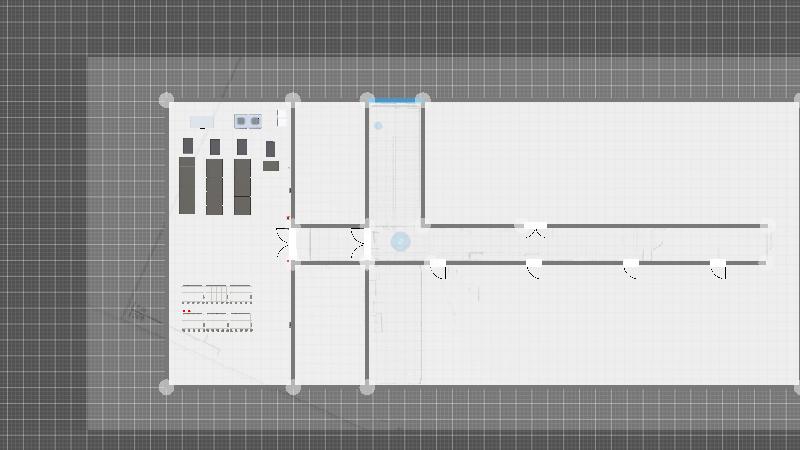
Task: Select the middle long dark table
Action: coord(214,186)
